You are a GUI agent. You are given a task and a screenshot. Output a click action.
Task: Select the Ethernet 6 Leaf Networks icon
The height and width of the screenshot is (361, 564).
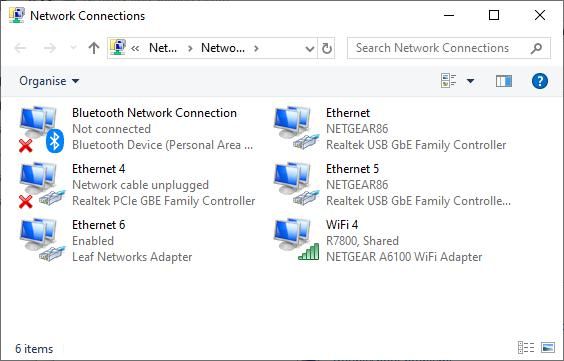click(42, 240)
